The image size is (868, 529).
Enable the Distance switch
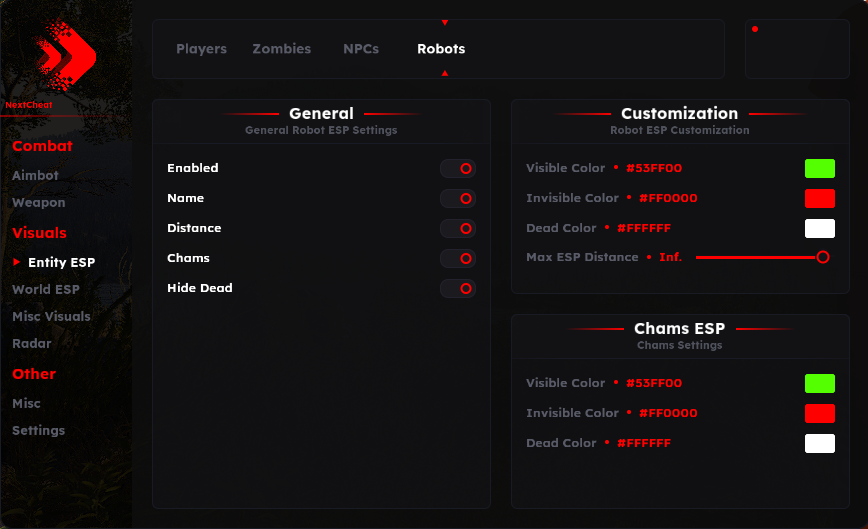(x=458, y=228)
